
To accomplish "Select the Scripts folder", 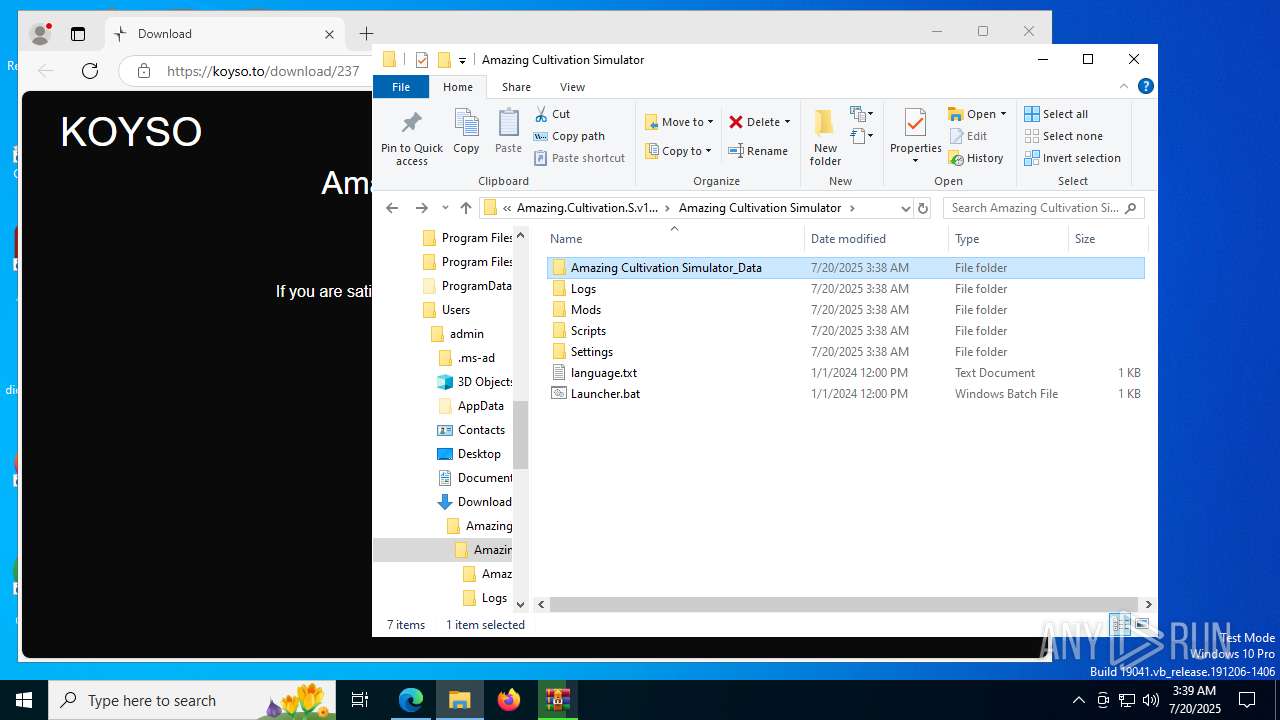I will coord(588,331).
